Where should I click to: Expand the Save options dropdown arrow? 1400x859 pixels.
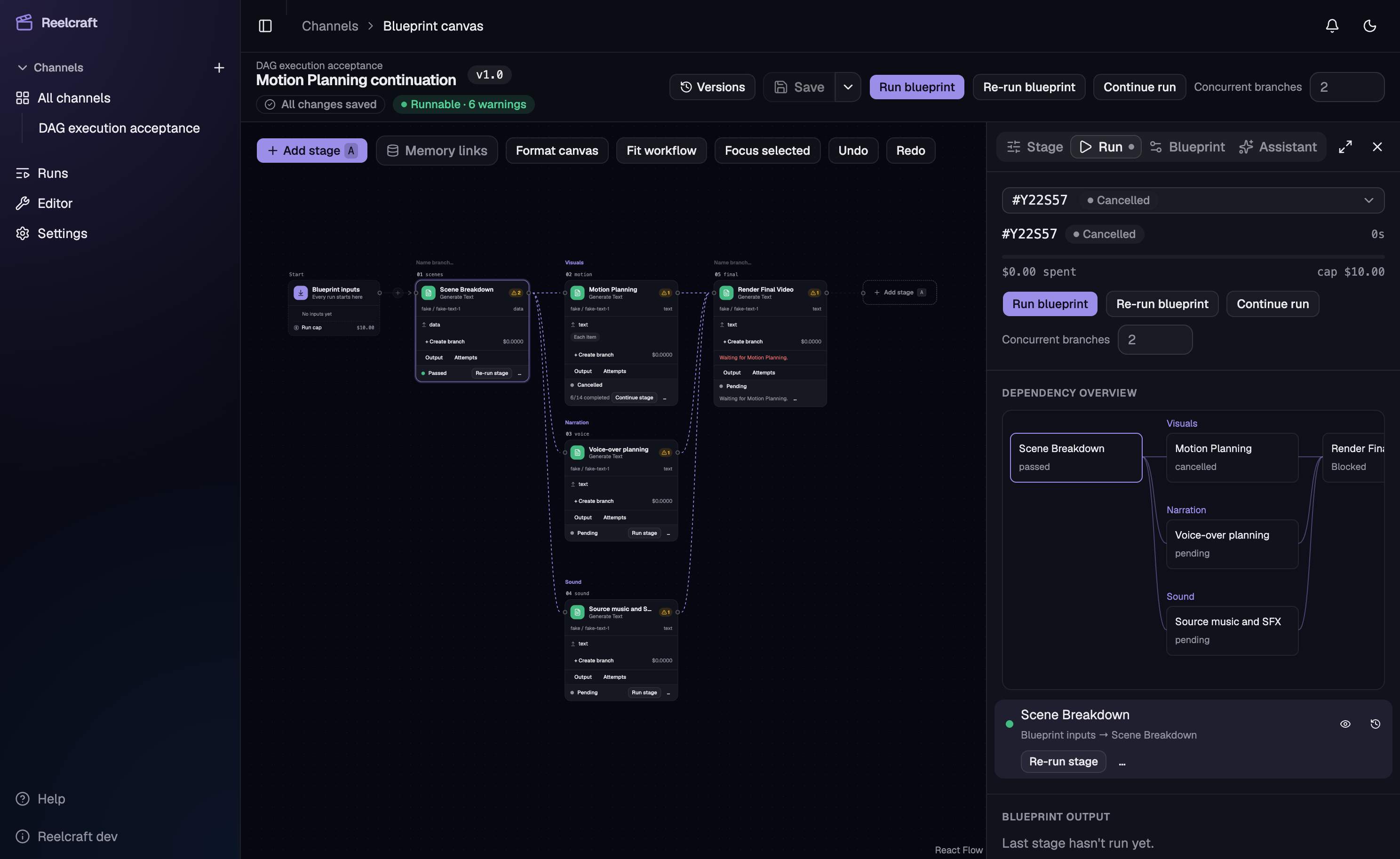tap(848, 87)
